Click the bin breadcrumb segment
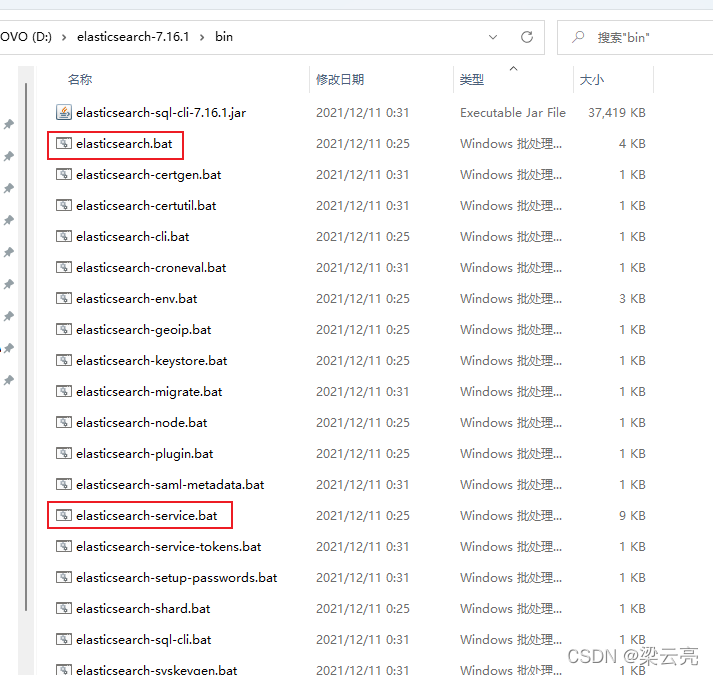Image resolution: width=713 pixels, height=675 pixels. click(x=224, y=37)
